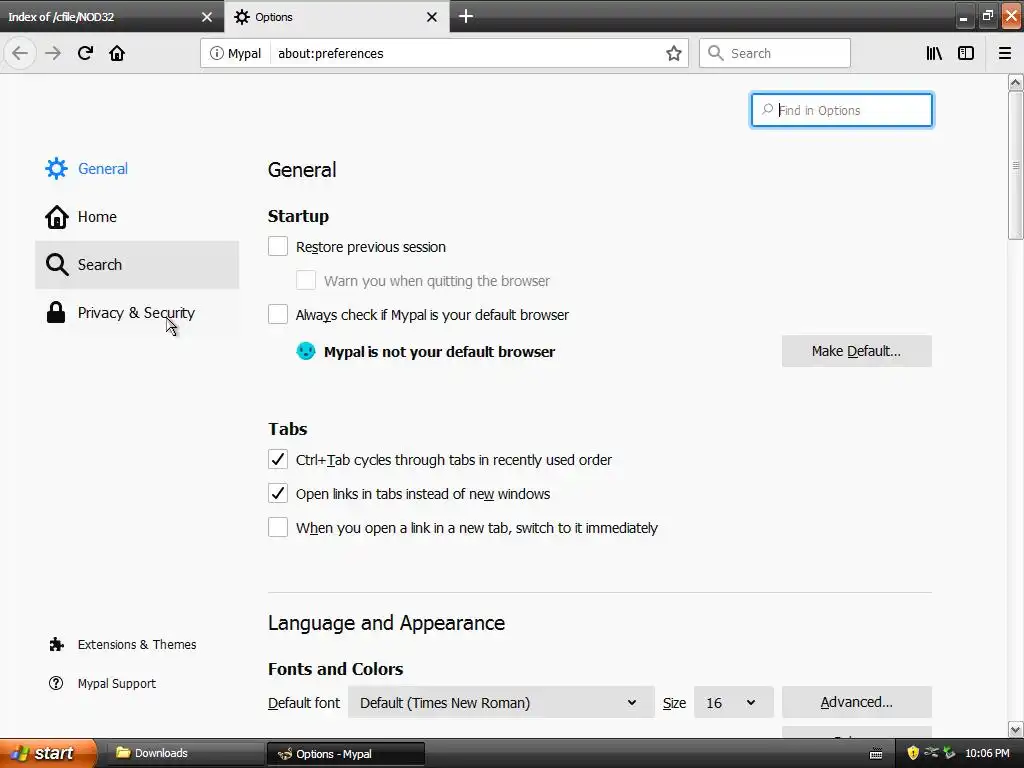Click the General gear icon in sidebar
The image size is (1024, 768).
click(56, 168)
